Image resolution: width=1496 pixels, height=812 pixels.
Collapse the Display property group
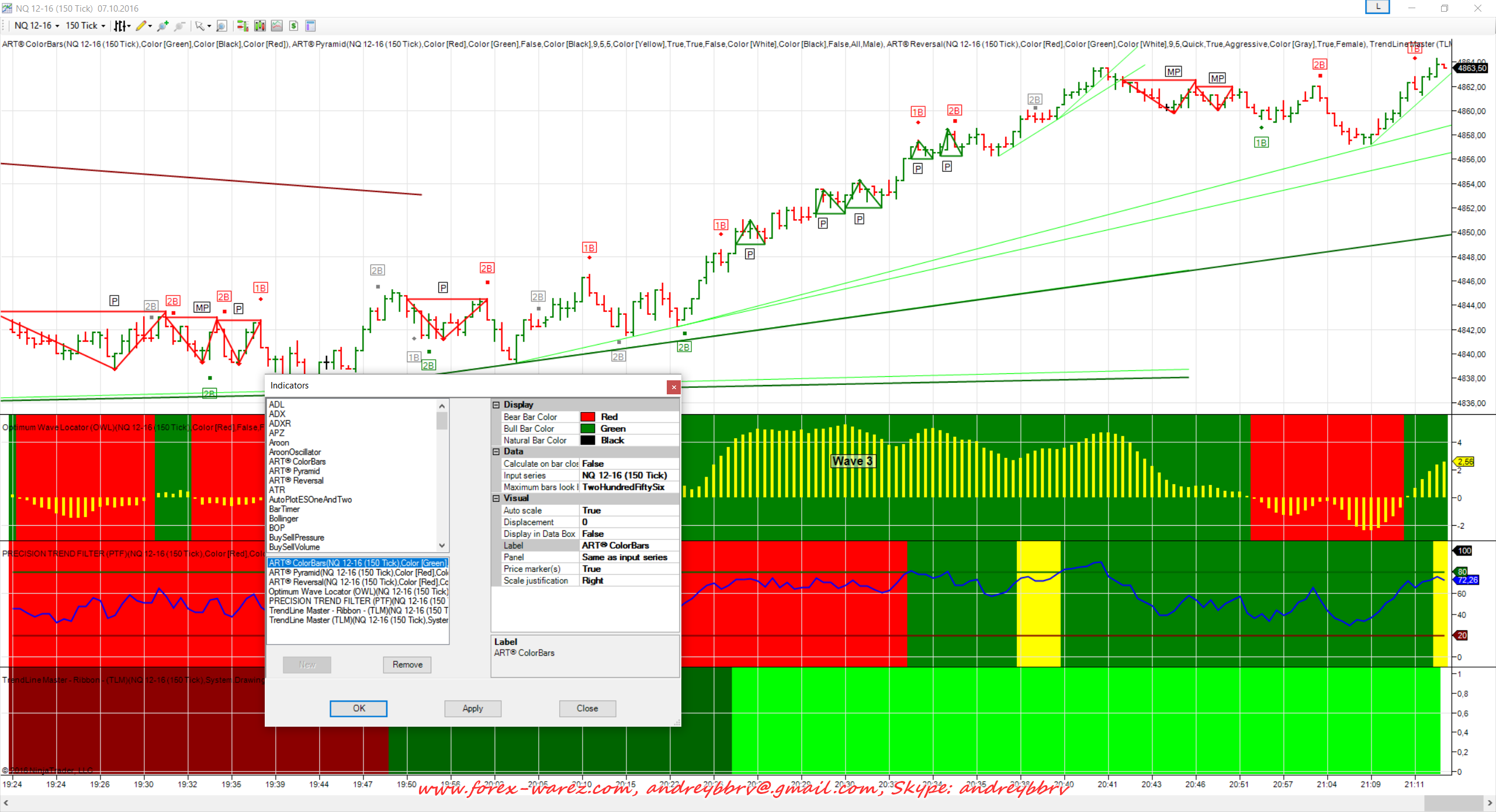tap(496, 405)
